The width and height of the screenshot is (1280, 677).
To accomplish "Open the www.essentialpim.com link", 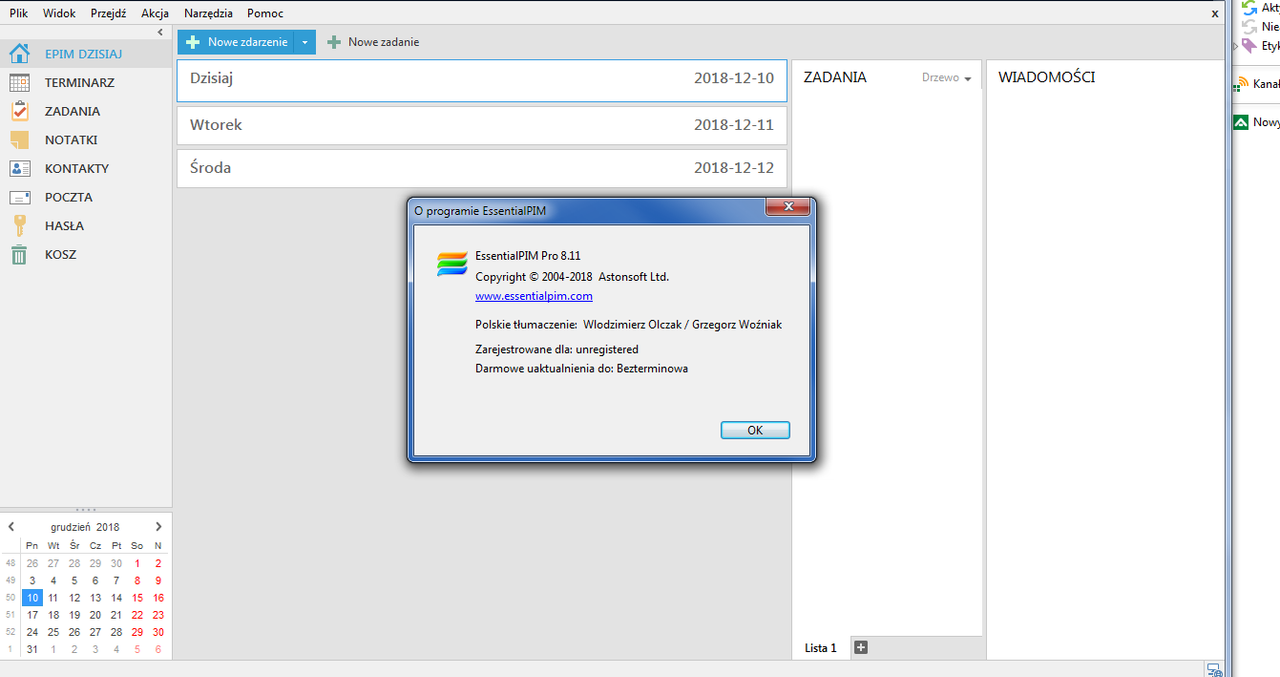I will pyautogui.click(x=534, y=296).
